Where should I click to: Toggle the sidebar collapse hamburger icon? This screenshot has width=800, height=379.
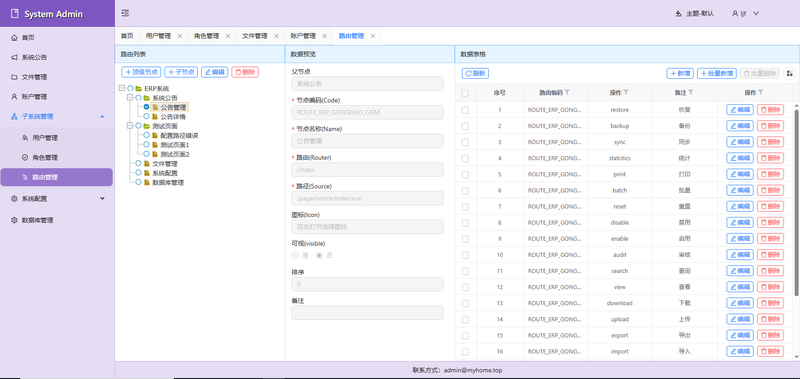125,13
